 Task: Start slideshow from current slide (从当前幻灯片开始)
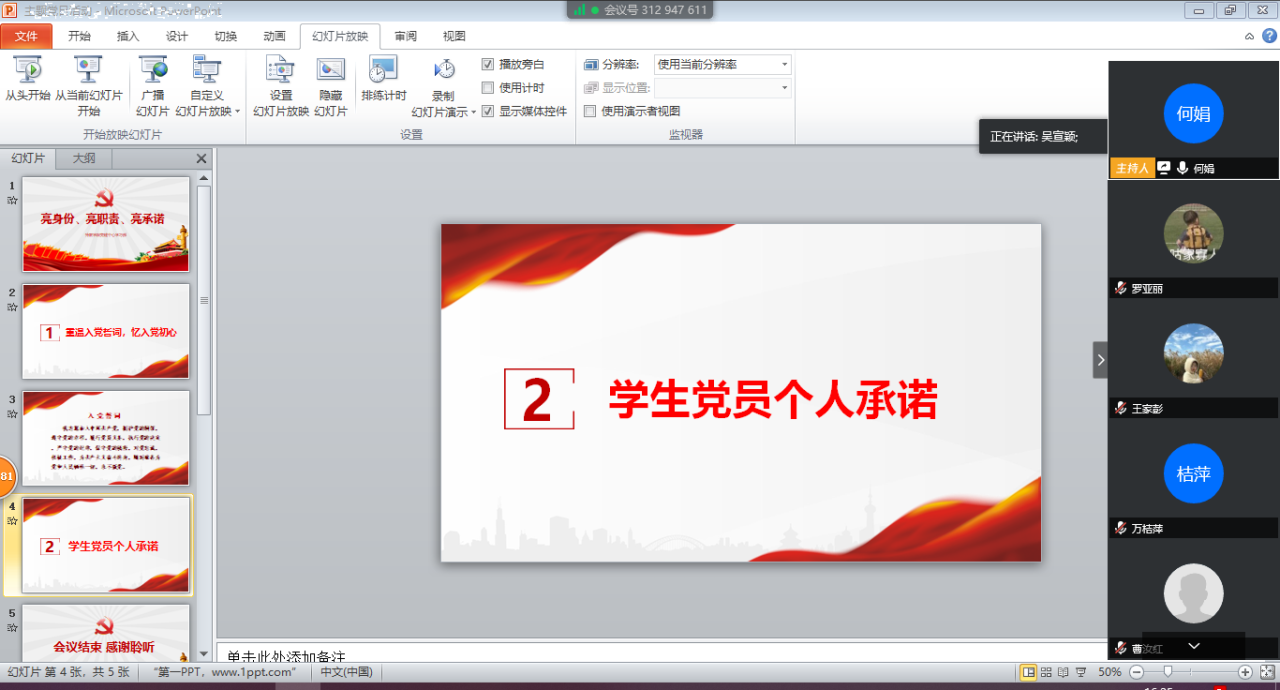[x=88, y=71]
